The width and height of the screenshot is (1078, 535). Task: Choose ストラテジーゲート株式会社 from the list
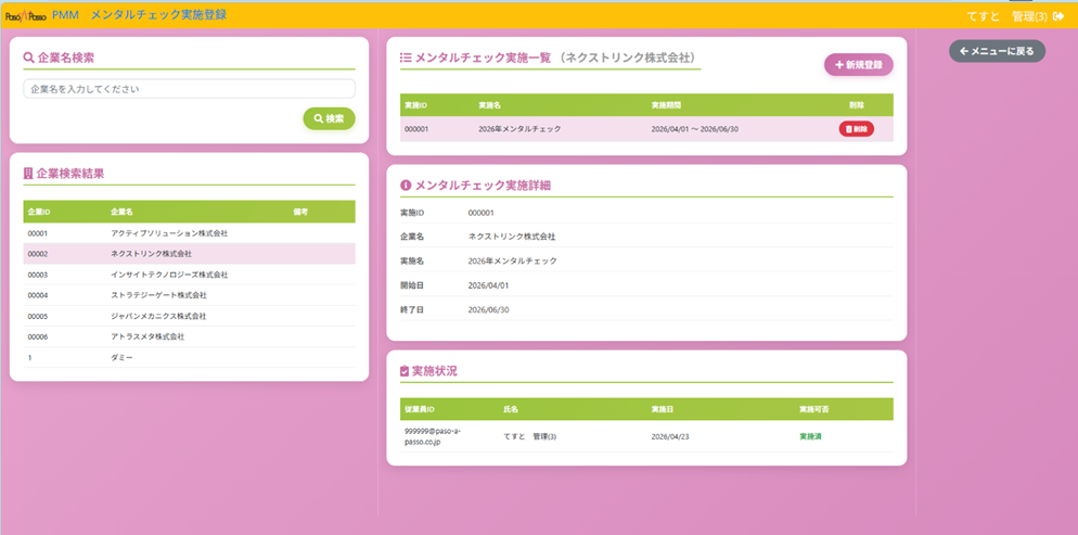tap(158, 296)
